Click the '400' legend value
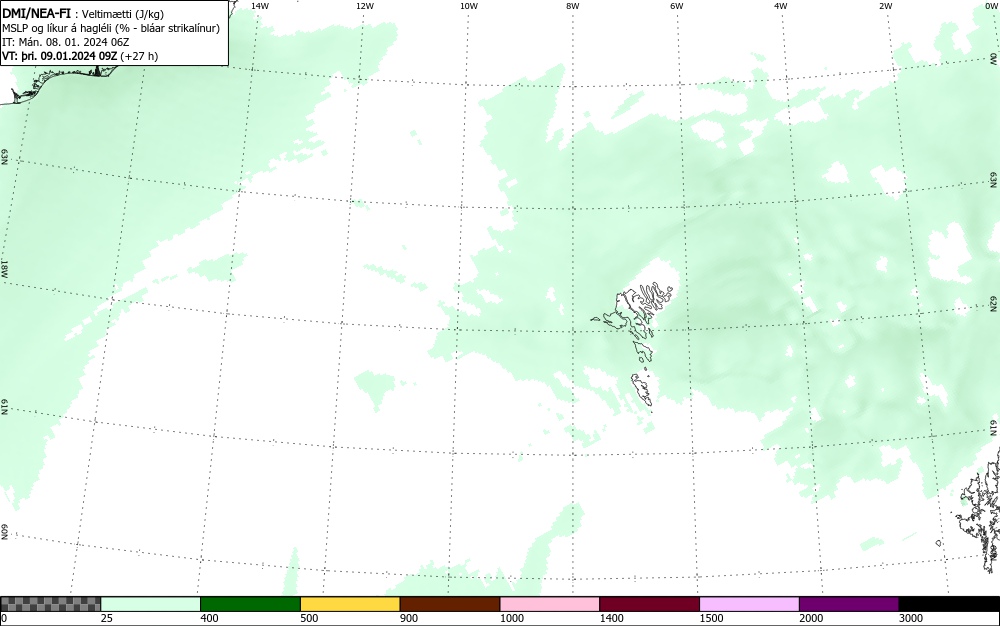This screenshot has height=626, width=1000. click(x=209, y=618)
